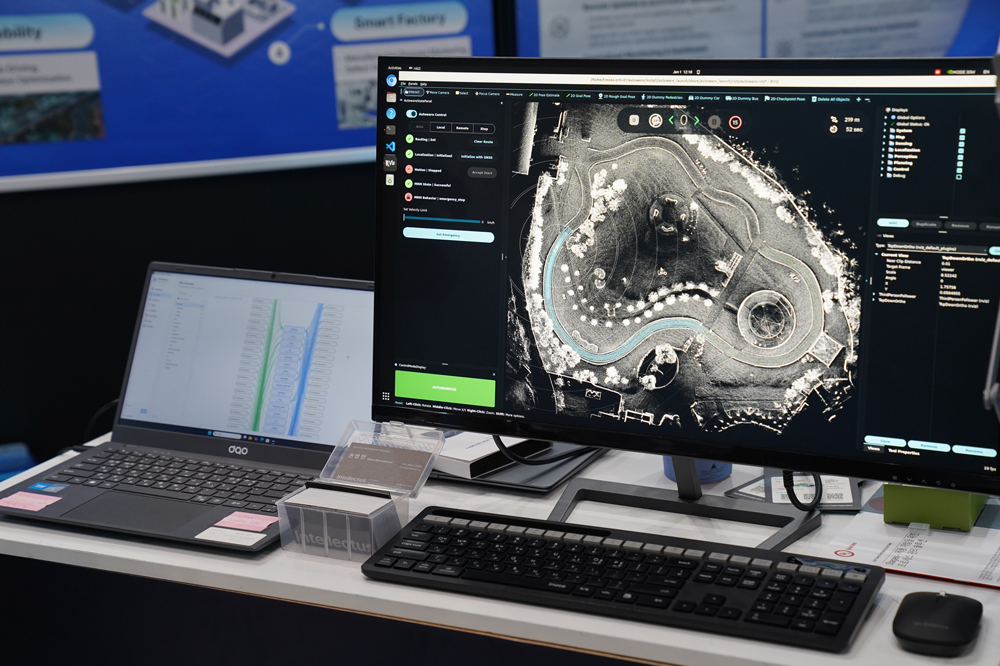Select the 2D Dummy Pedestrian tool
Screen dimensions: 1000x666
[662, 97]
